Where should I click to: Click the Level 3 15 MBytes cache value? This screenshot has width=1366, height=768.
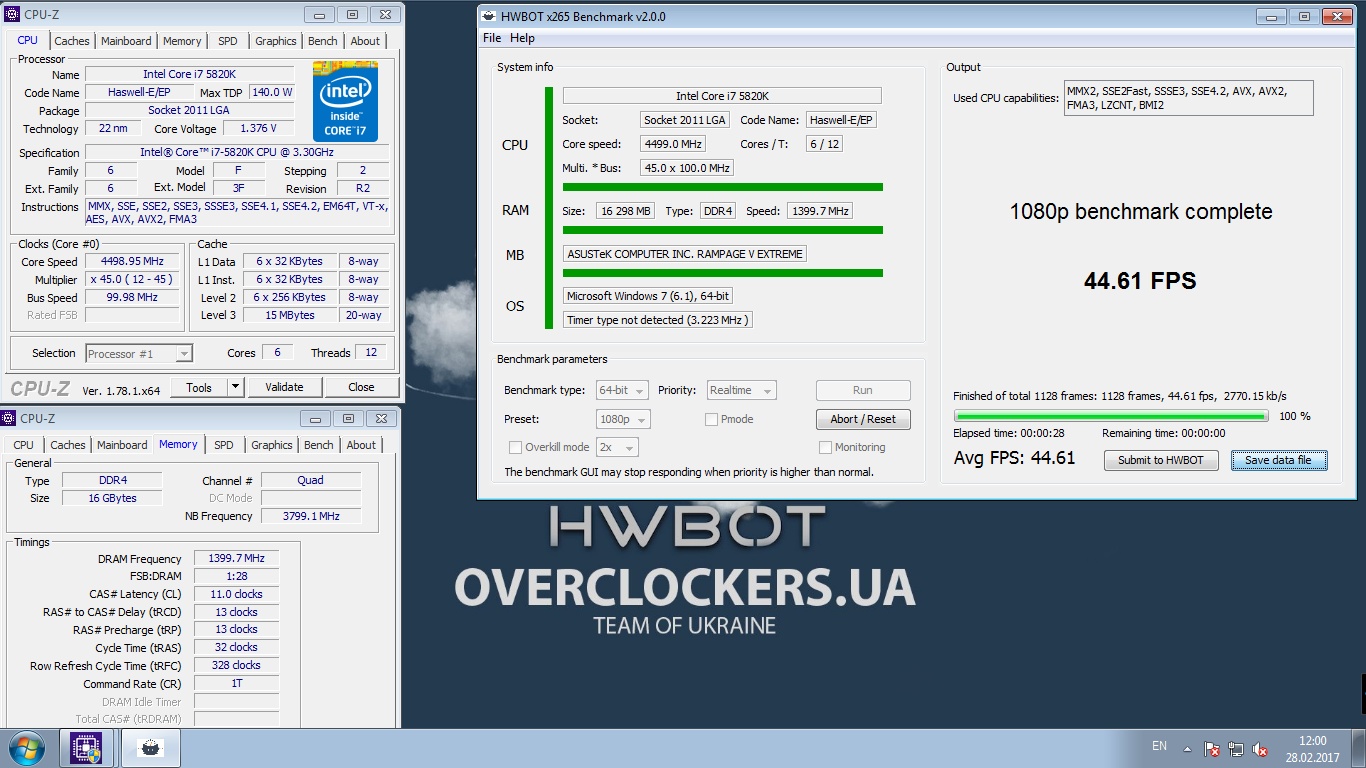[x=291, y=315]
